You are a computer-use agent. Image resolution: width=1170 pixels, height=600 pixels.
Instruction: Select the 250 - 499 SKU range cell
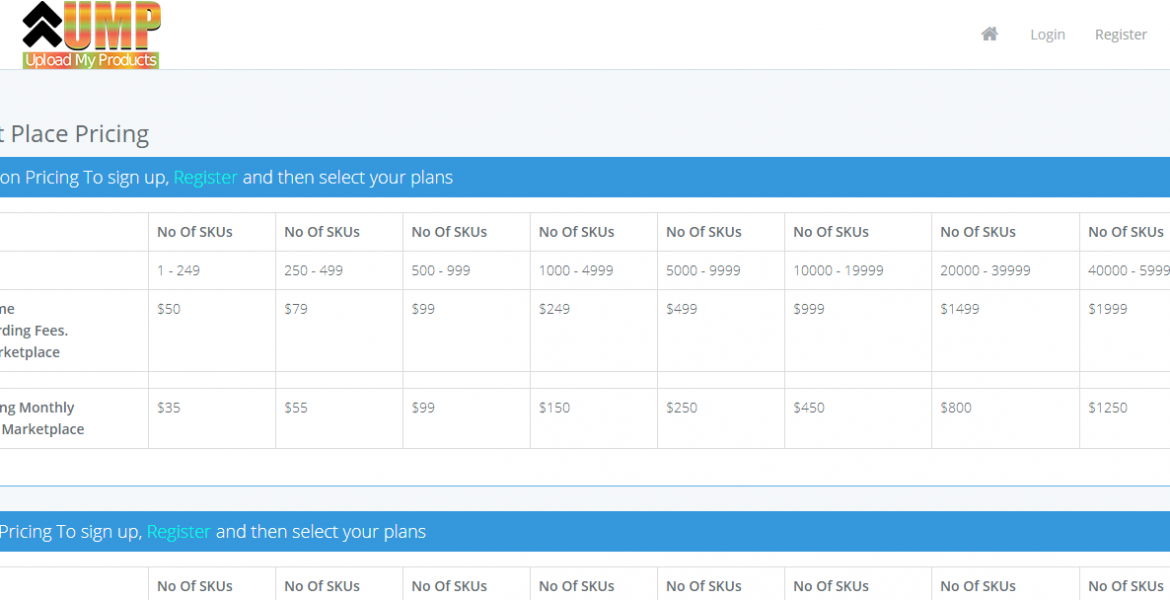tap(313, 270)
